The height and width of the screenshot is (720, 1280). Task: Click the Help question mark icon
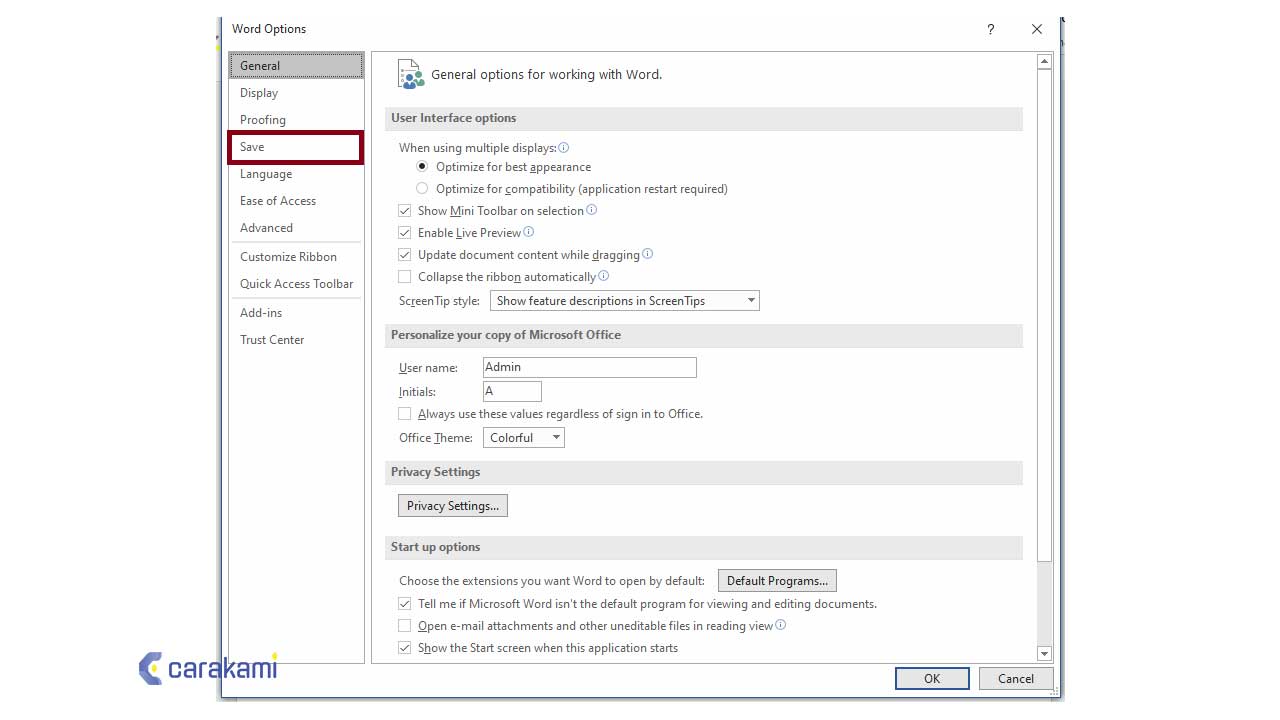(x=990, y=29)
